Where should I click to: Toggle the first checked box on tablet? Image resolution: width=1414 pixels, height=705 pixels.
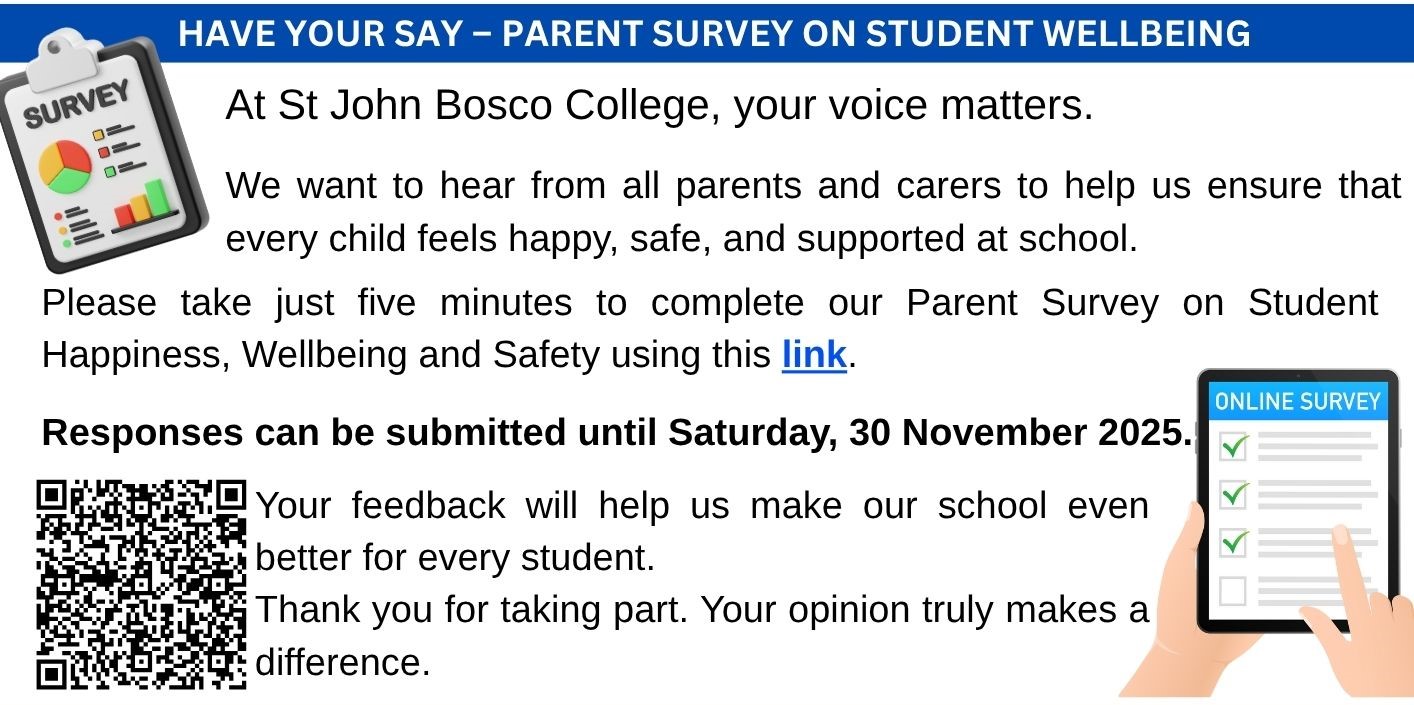[x=1234, y=447]
